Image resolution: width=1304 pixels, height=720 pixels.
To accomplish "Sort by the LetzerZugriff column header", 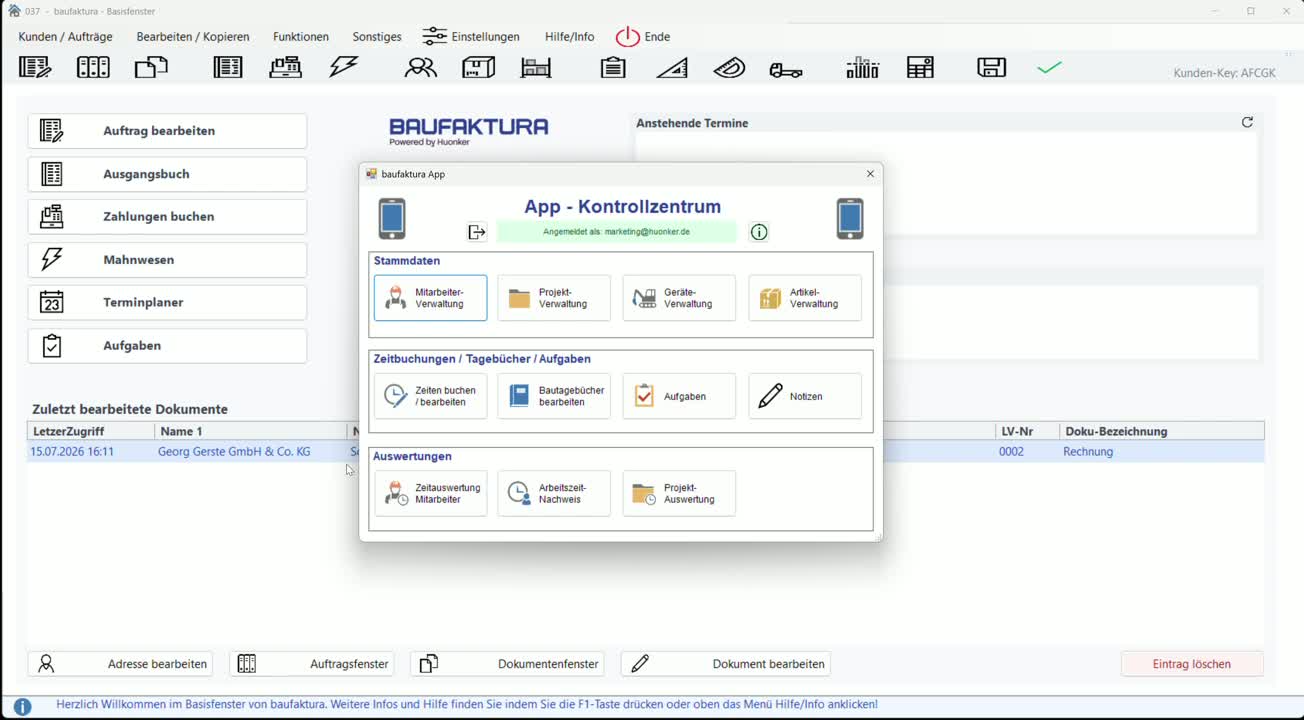I will click(x=91, y=432).
